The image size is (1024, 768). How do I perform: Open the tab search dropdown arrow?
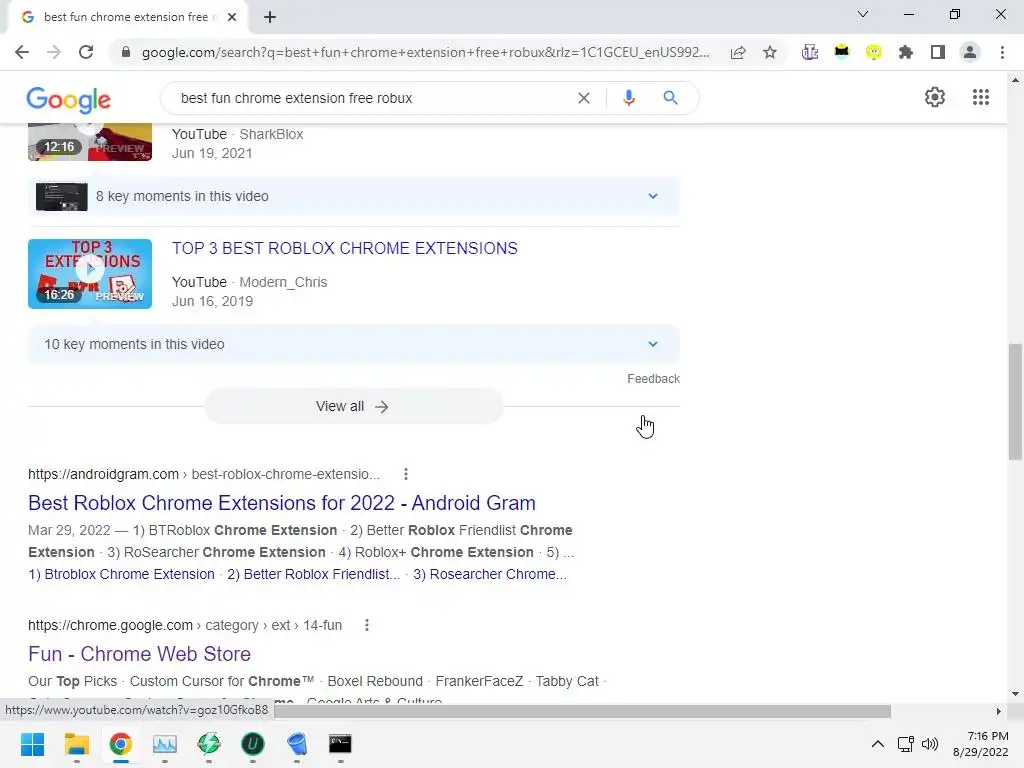pos(863,14)
